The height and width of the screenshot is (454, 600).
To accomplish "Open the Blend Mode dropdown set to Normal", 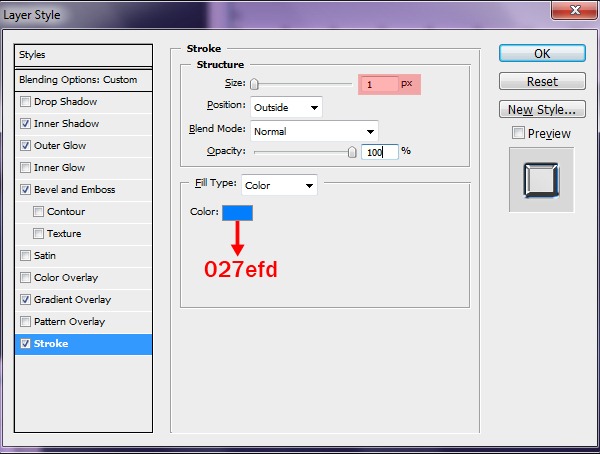I will pos(314,131).
